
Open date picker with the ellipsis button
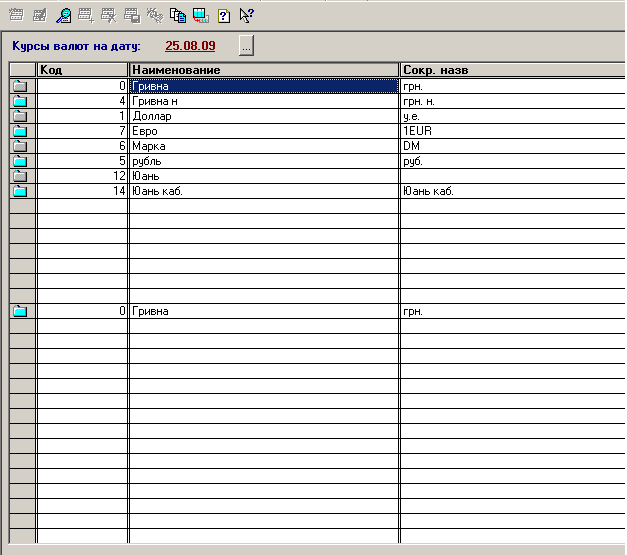pos(247,46)
